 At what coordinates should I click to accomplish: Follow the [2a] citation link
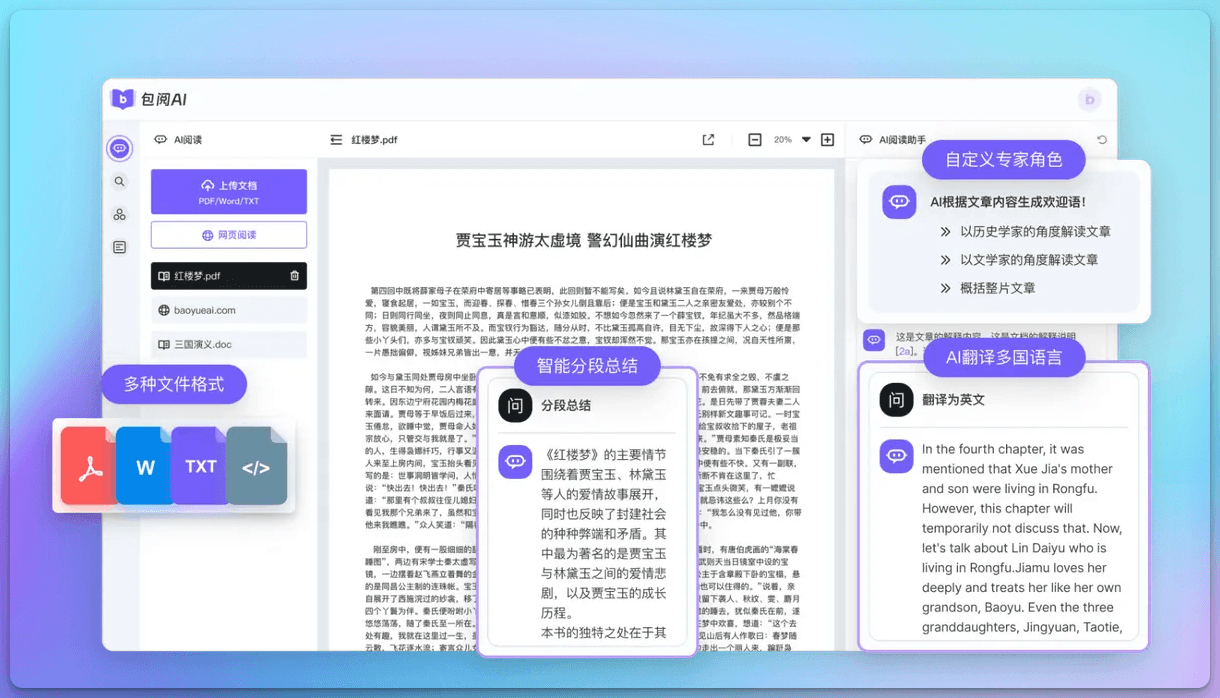(x=905, y=351)
